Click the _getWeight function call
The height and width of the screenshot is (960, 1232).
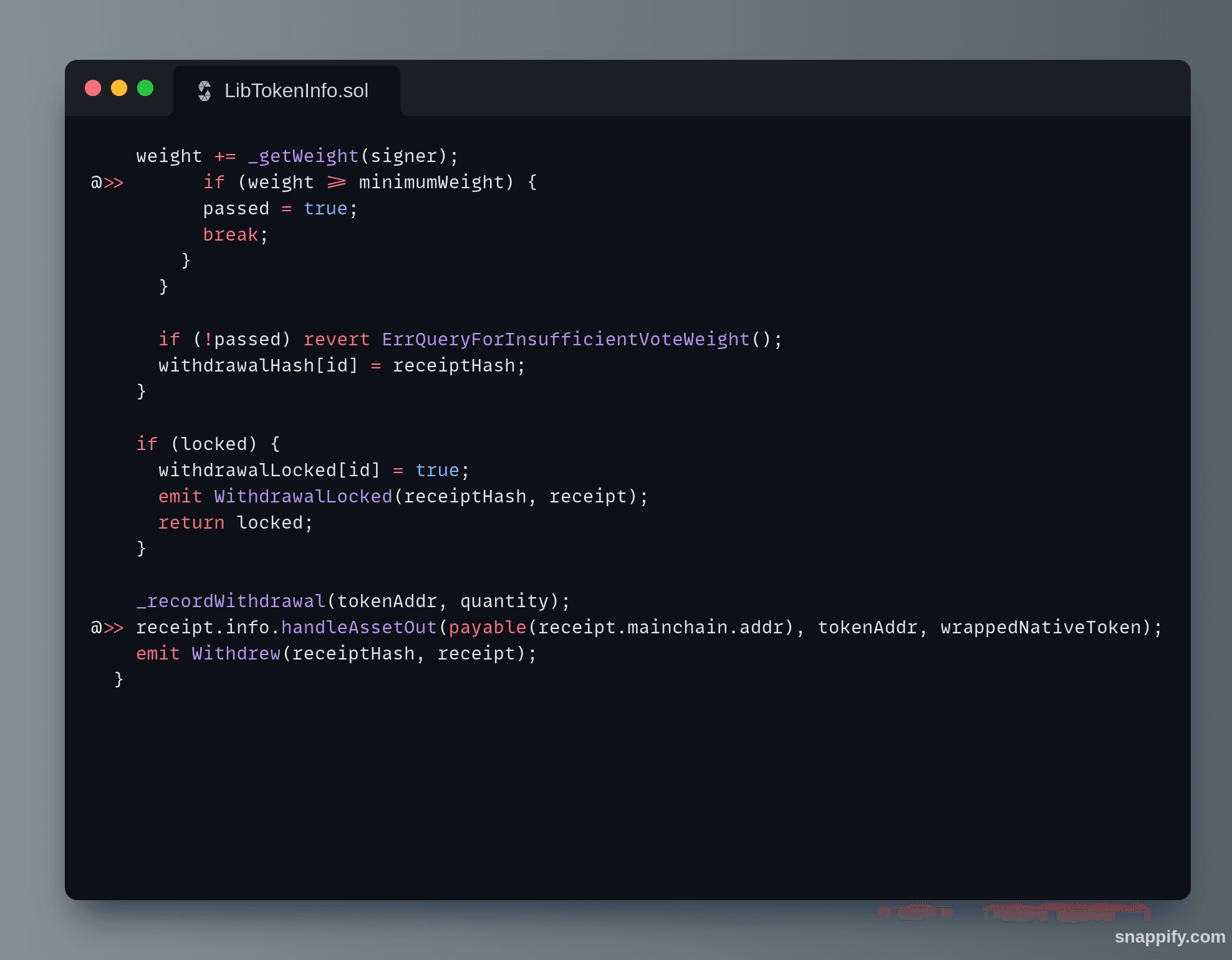pyautogui.click(x=304, y=156)
